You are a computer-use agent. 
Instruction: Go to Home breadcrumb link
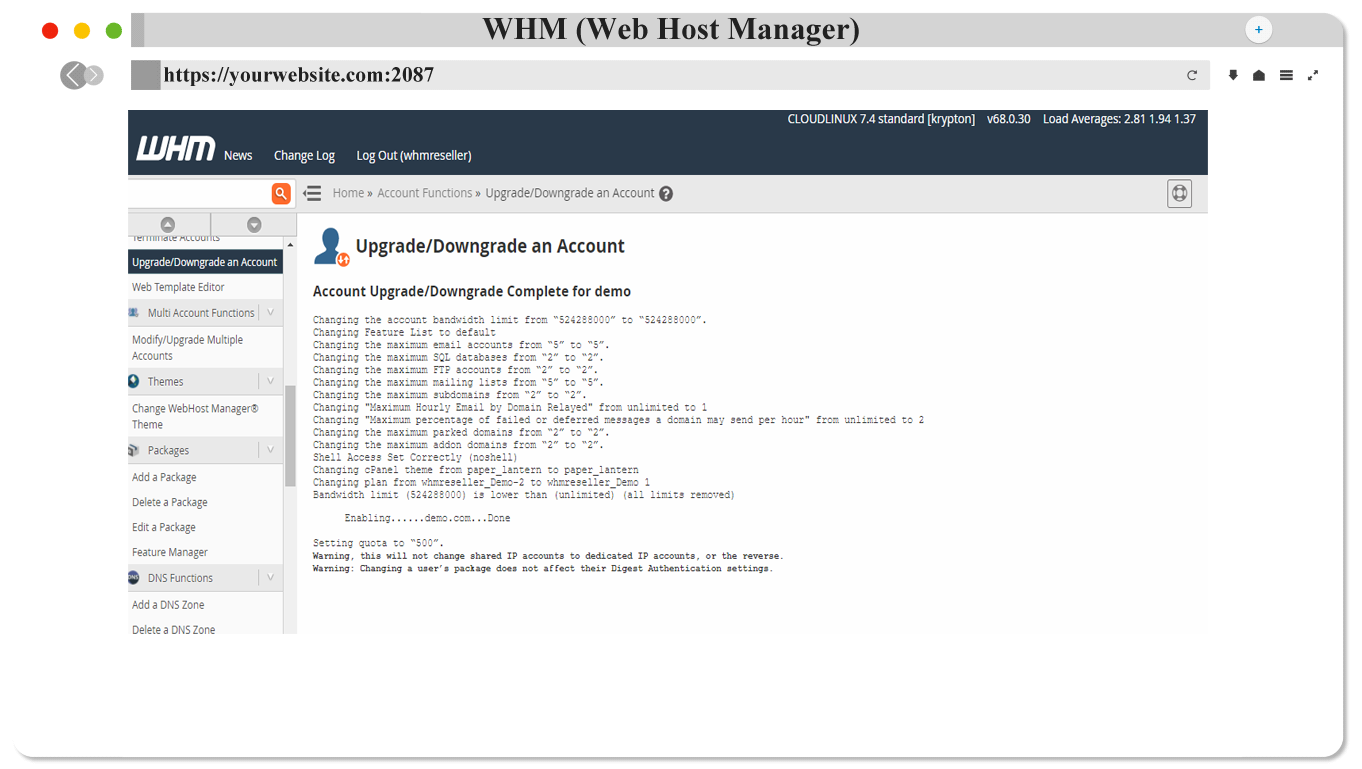[x=348, y=193]
